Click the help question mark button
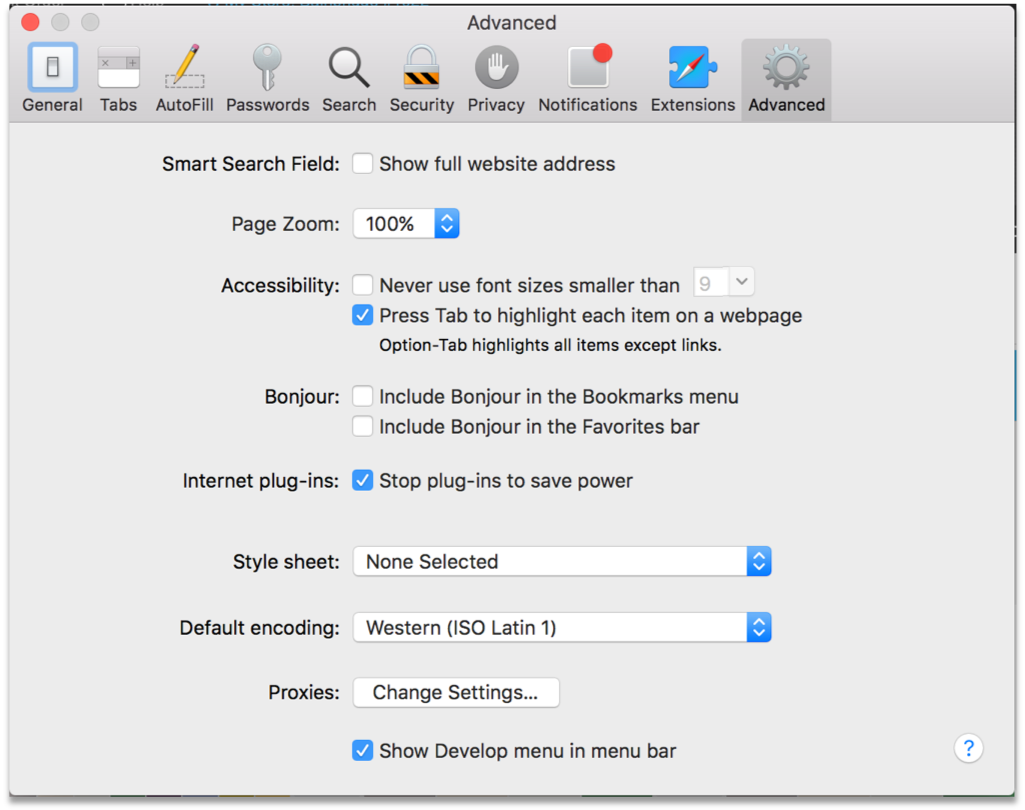This screenshot has width=1025, height=810. [968, 748]
